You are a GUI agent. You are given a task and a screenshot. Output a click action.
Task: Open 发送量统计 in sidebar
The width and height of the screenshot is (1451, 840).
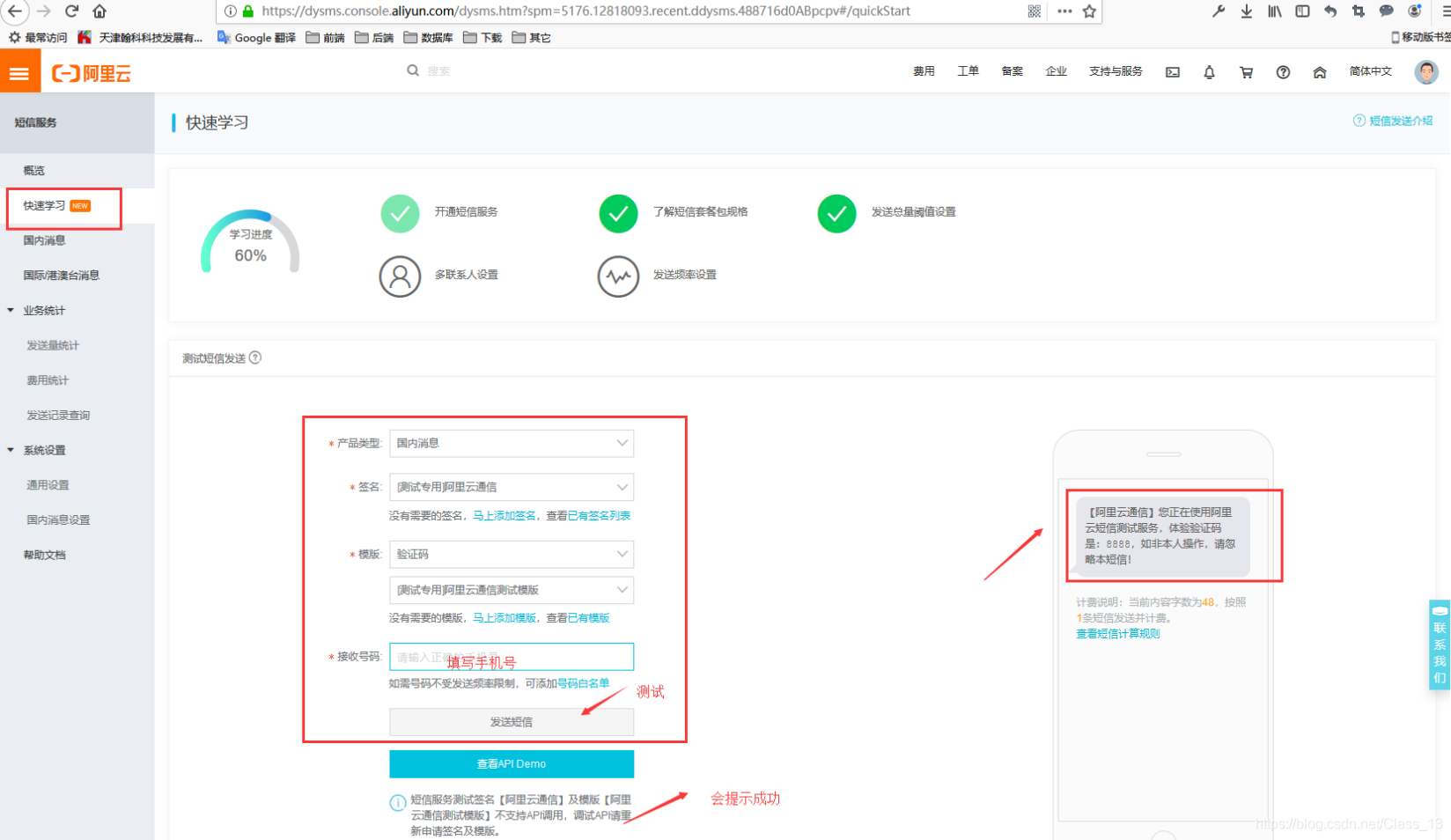[53, 345]
